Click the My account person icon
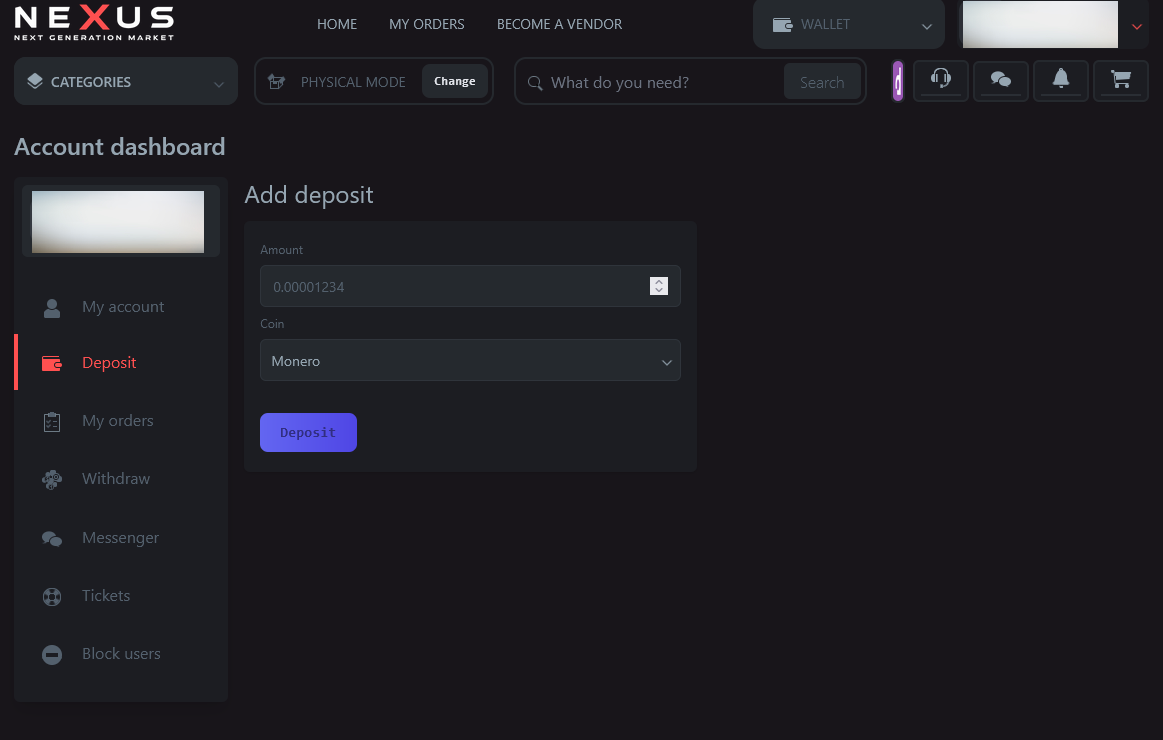 click(x=52, y=308)
